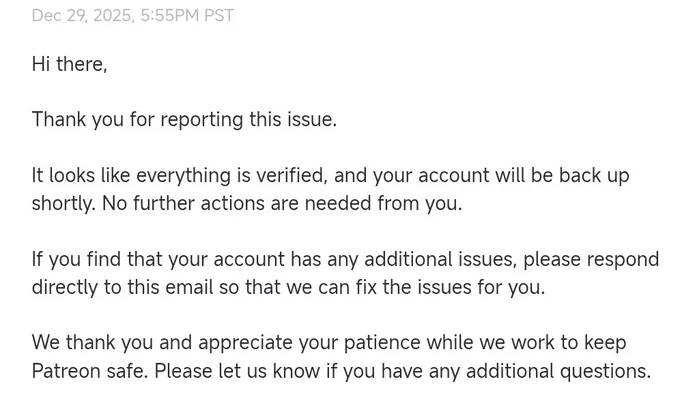The height and width of the screenshot is (399, 680).
Task: Click the phrase 'additional issues' in the message
Action: click(440, 259)
